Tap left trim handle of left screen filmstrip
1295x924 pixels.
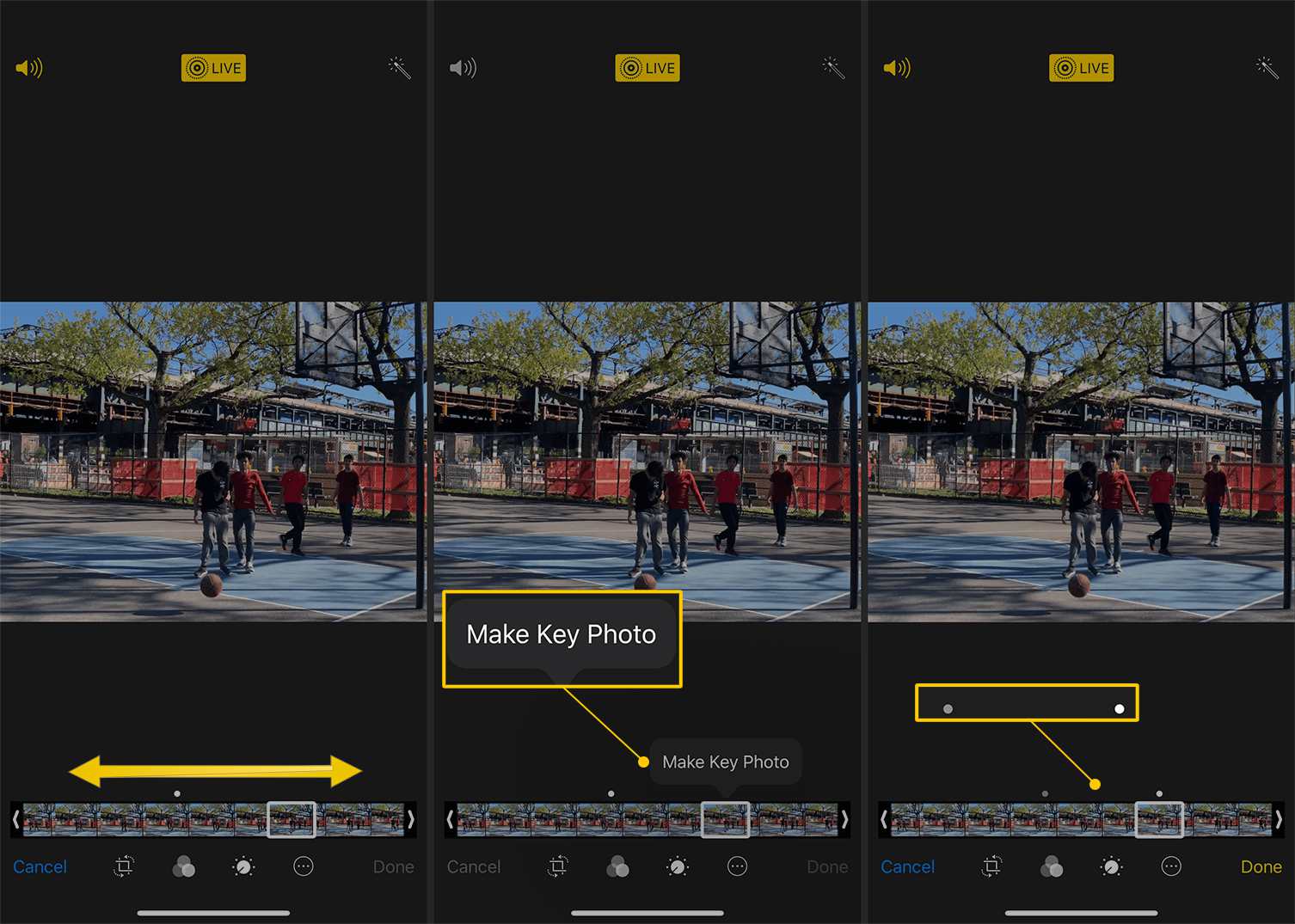16,820
